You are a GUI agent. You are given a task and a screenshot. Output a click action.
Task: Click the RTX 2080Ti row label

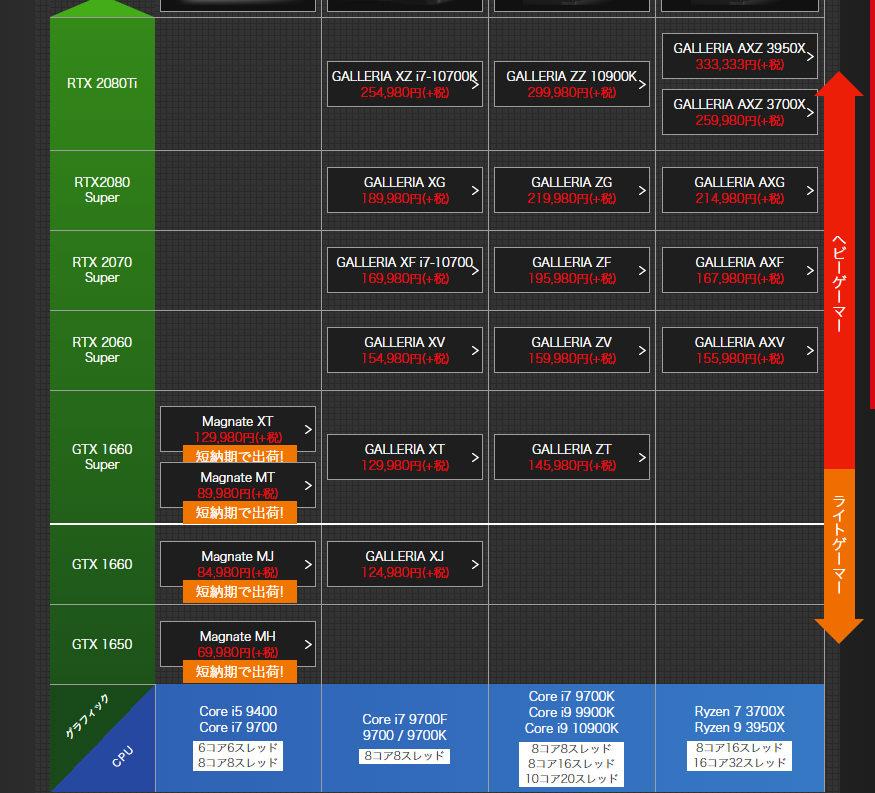pyautogui.click(x=102, y=84)
